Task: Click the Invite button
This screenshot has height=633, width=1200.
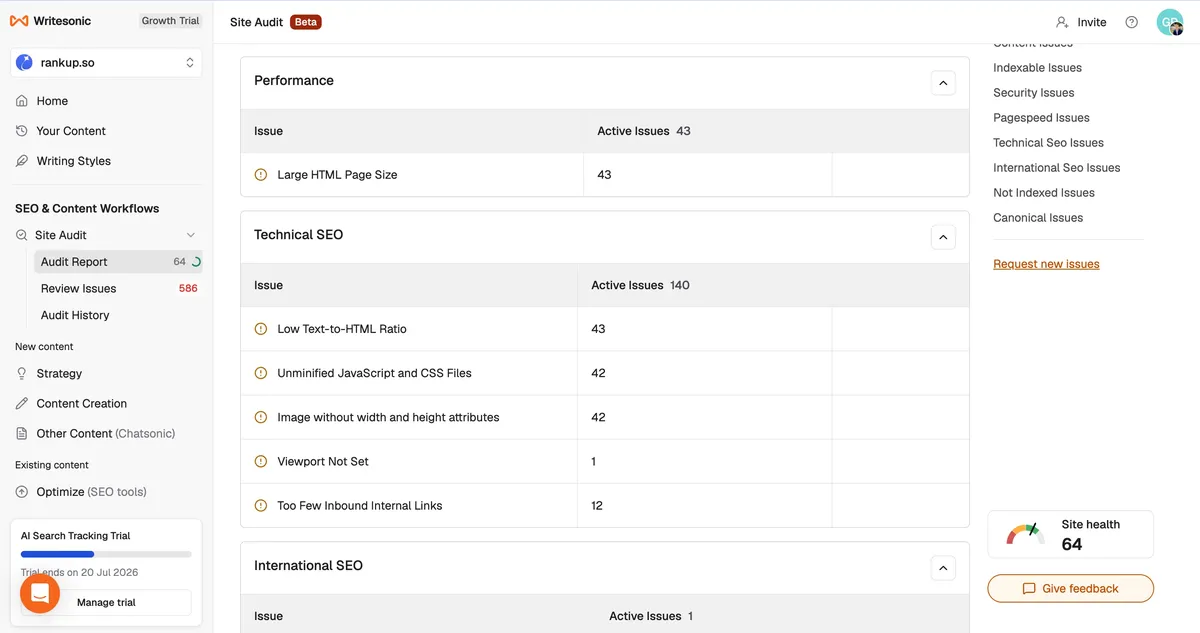Action: pos(1081,22)
